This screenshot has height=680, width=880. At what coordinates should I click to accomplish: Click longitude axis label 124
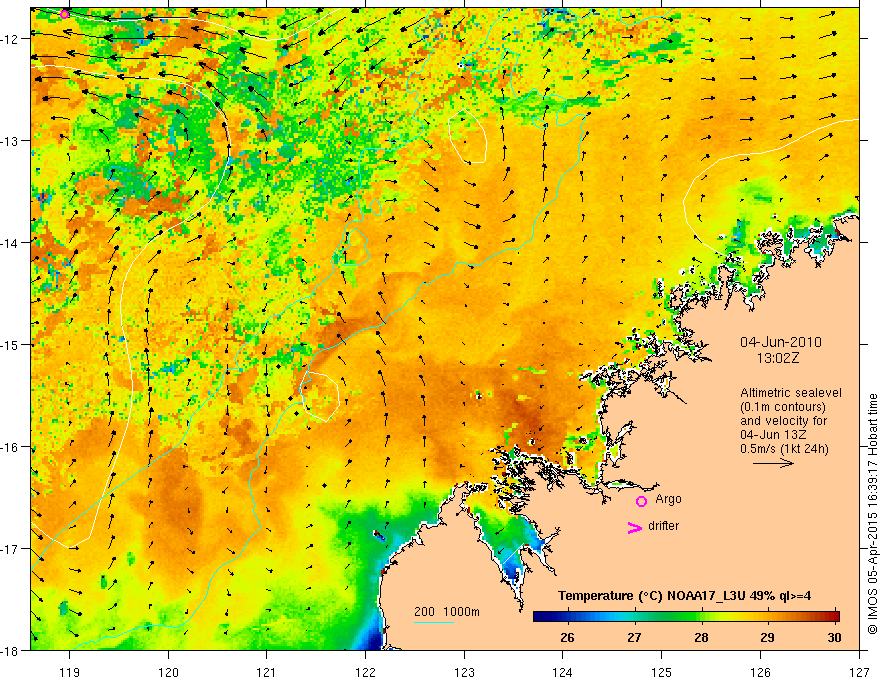563,672
